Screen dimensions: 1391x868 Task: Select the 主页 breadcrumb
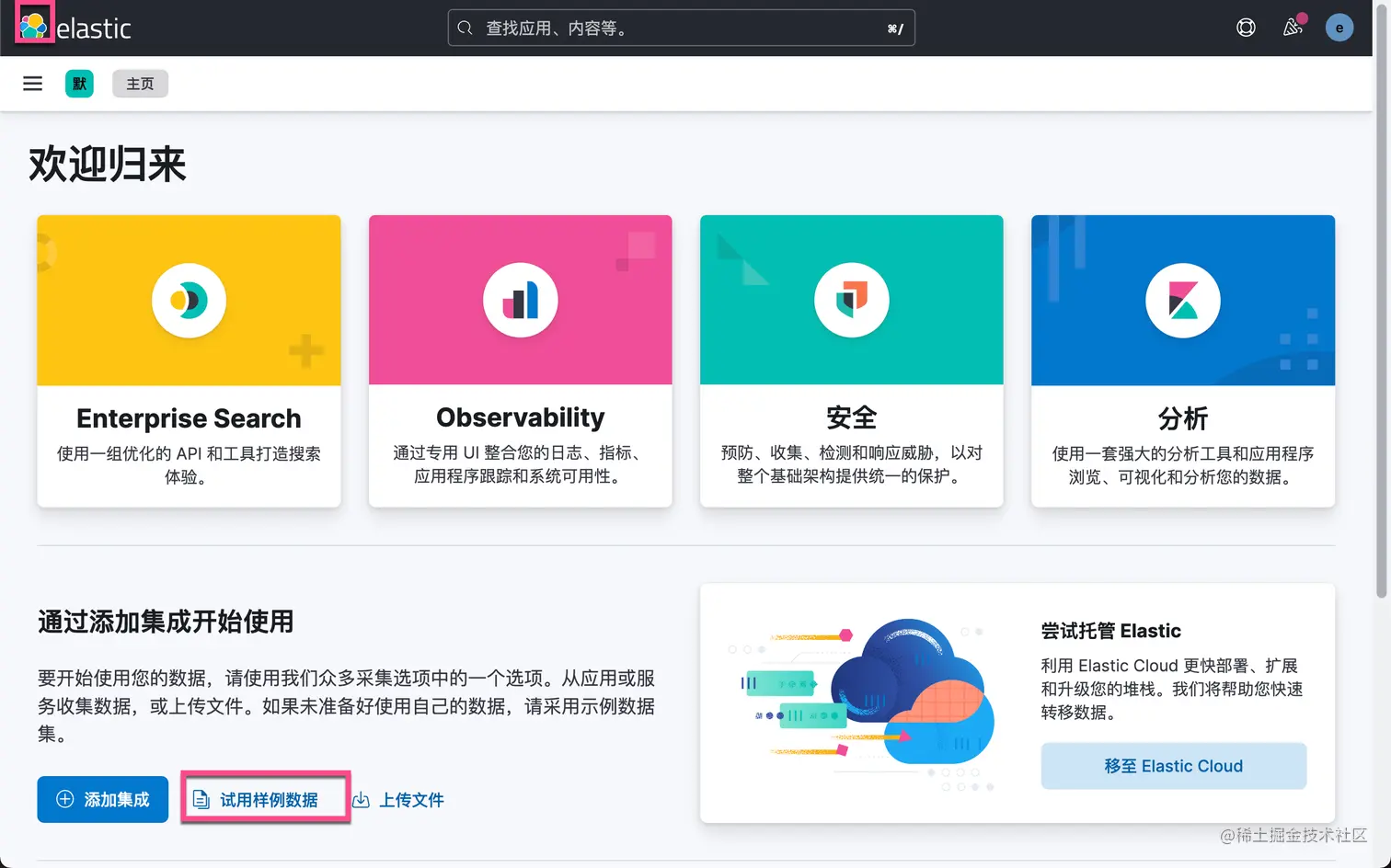[140, 84]
